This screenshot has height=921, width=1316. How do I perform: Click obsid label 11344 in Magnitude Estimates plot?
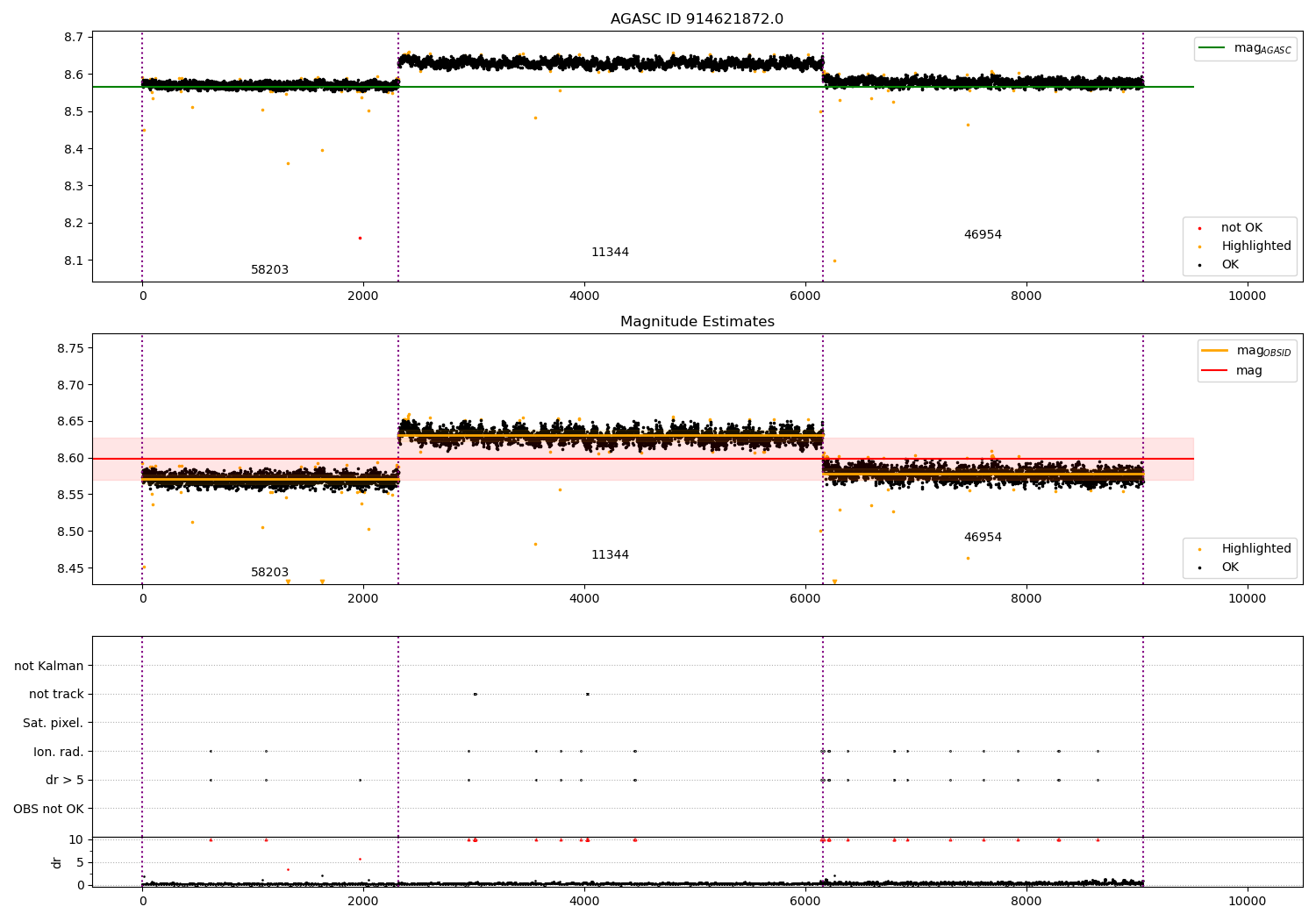(x=610, y=555)
